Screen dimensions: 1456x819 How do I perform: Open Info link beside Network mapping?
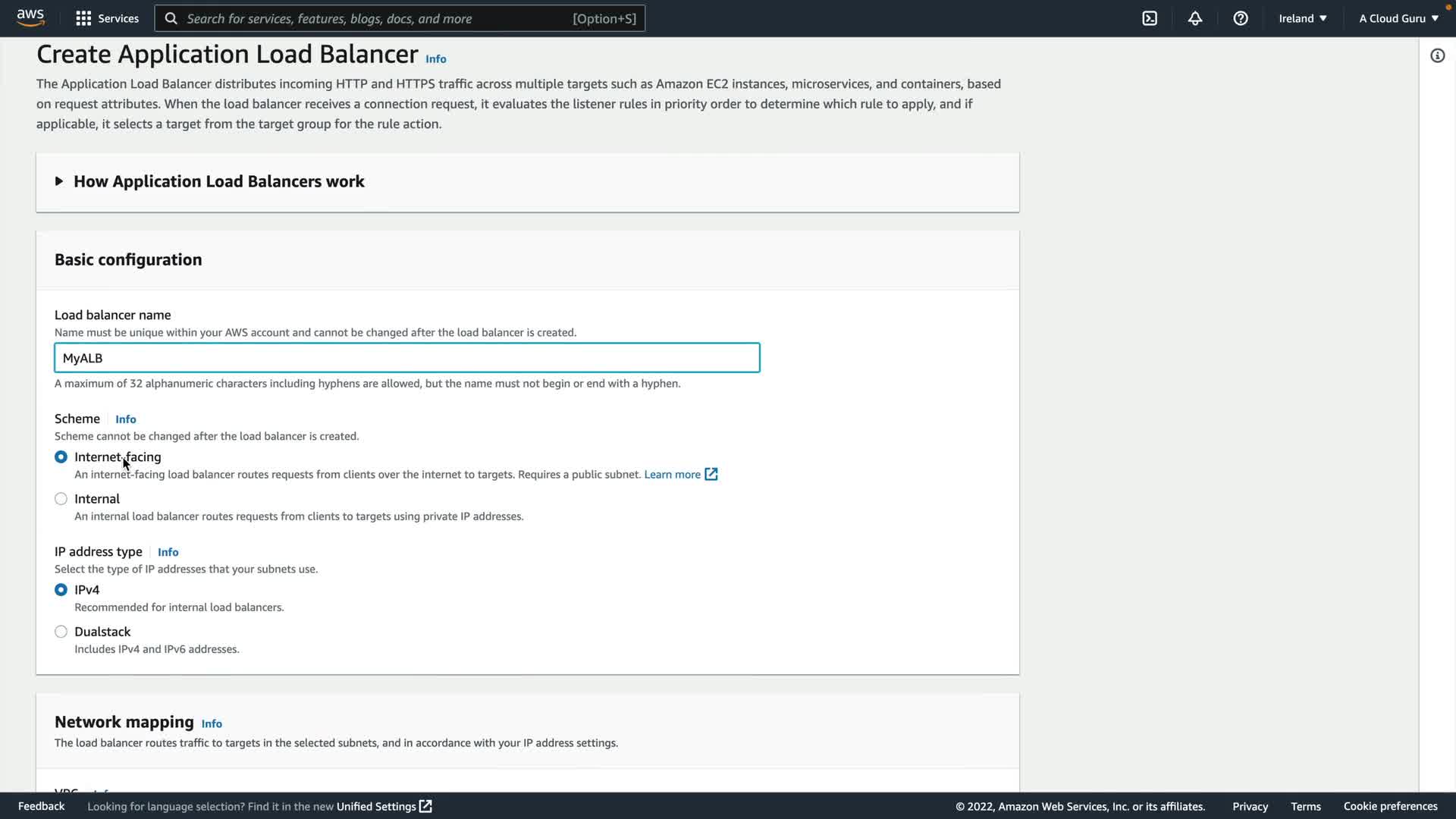click(x=212, y=723)
